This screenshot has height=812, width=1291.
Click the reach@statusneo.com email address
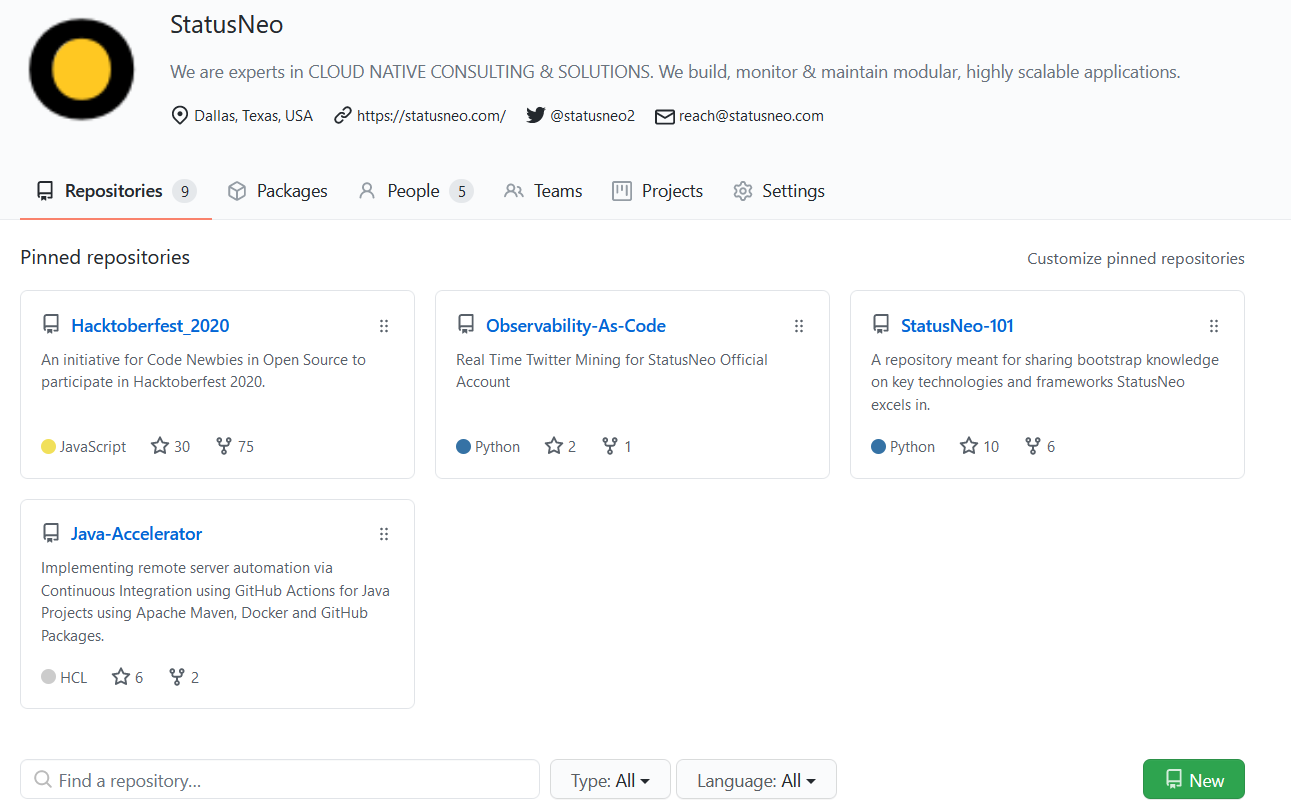(751, 116)
